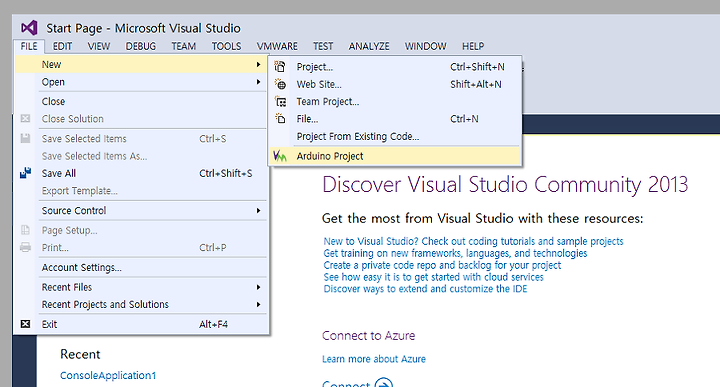The image size is (720, 387).
Task: Follow the Learn more about Azure link
Action: pyautogui.click(x=374, y=359)
